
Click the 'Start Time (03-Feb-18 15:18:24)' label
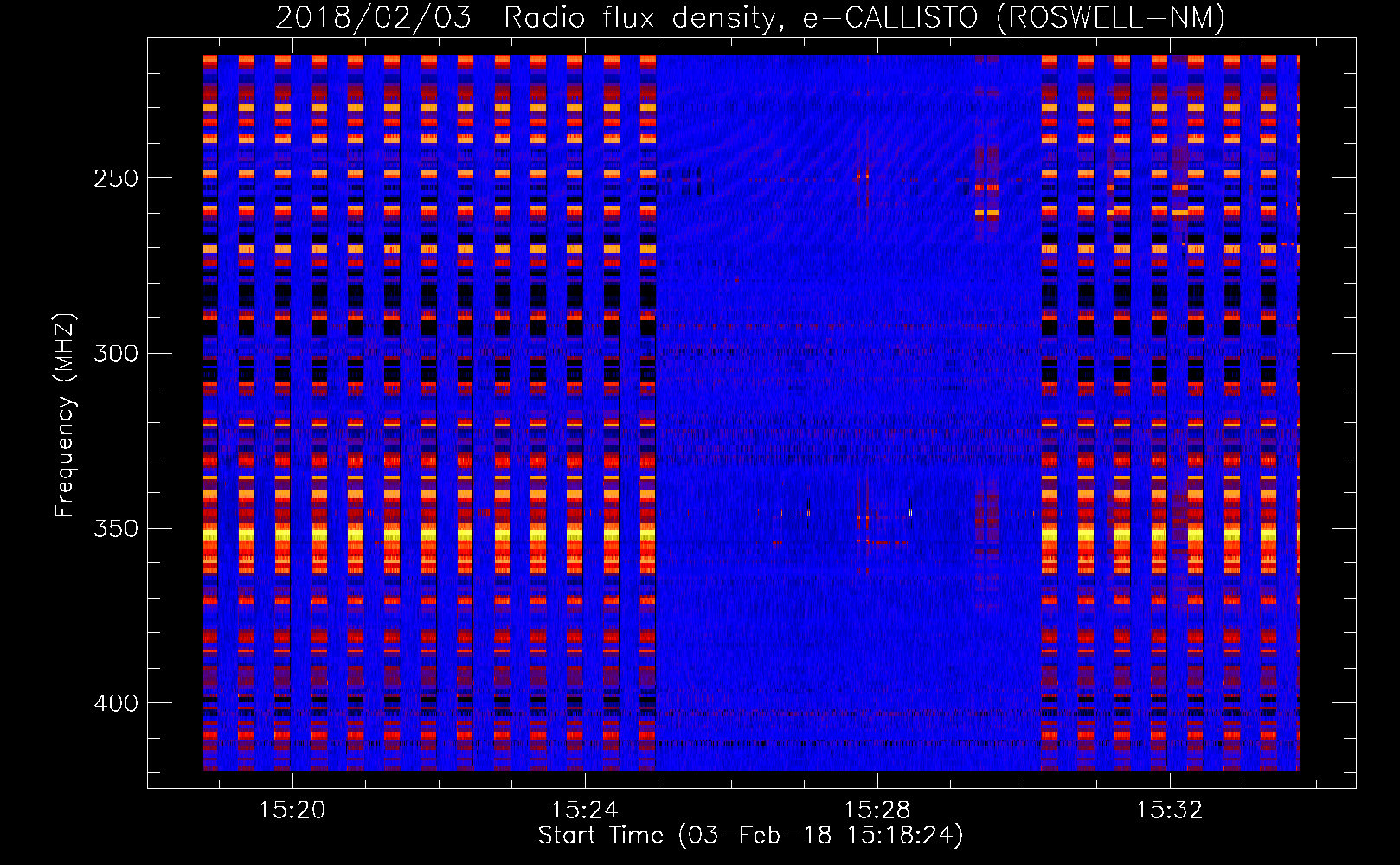point(750,836)
